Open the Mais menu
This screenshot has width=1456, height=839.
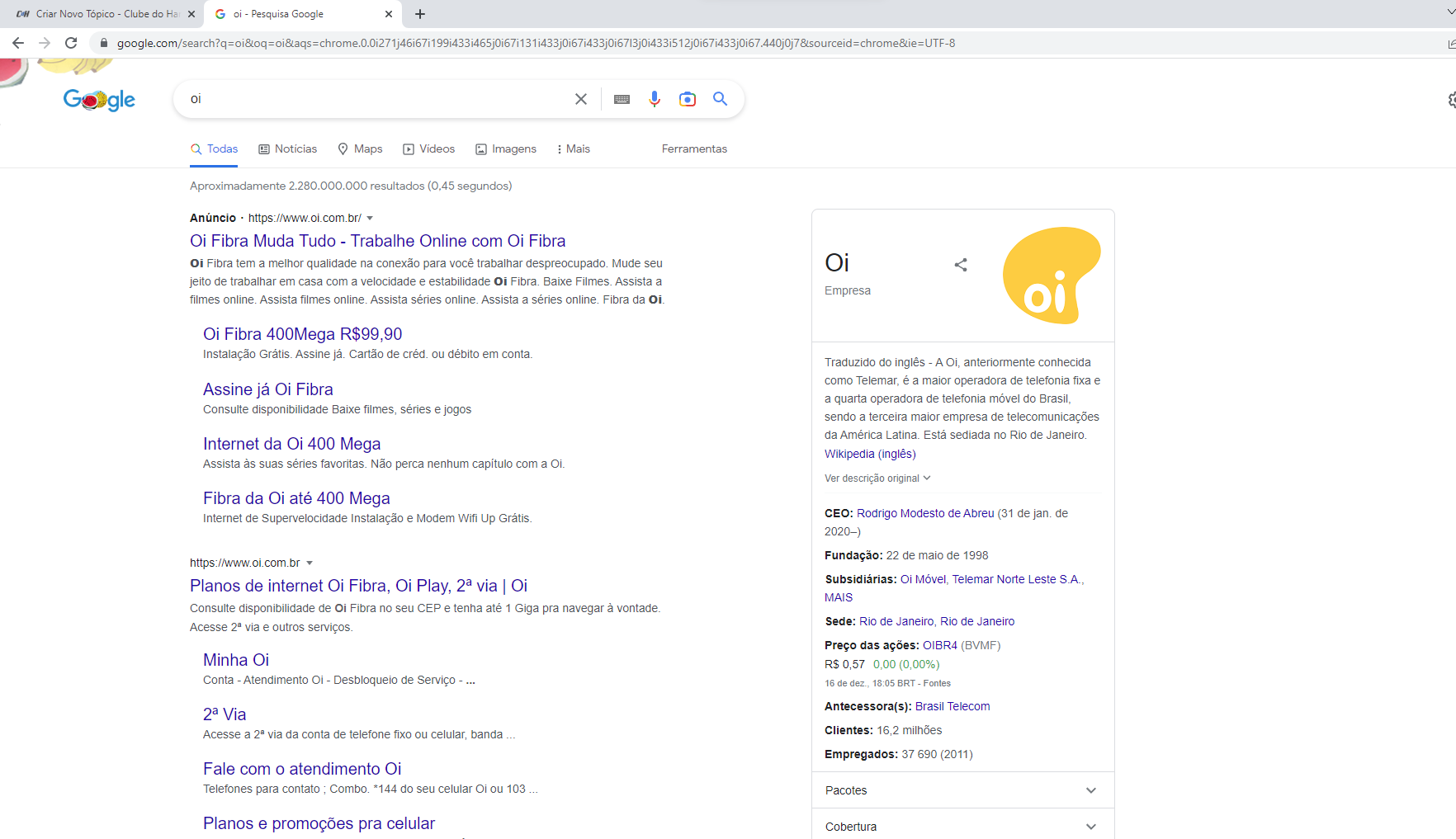point(574,148)
